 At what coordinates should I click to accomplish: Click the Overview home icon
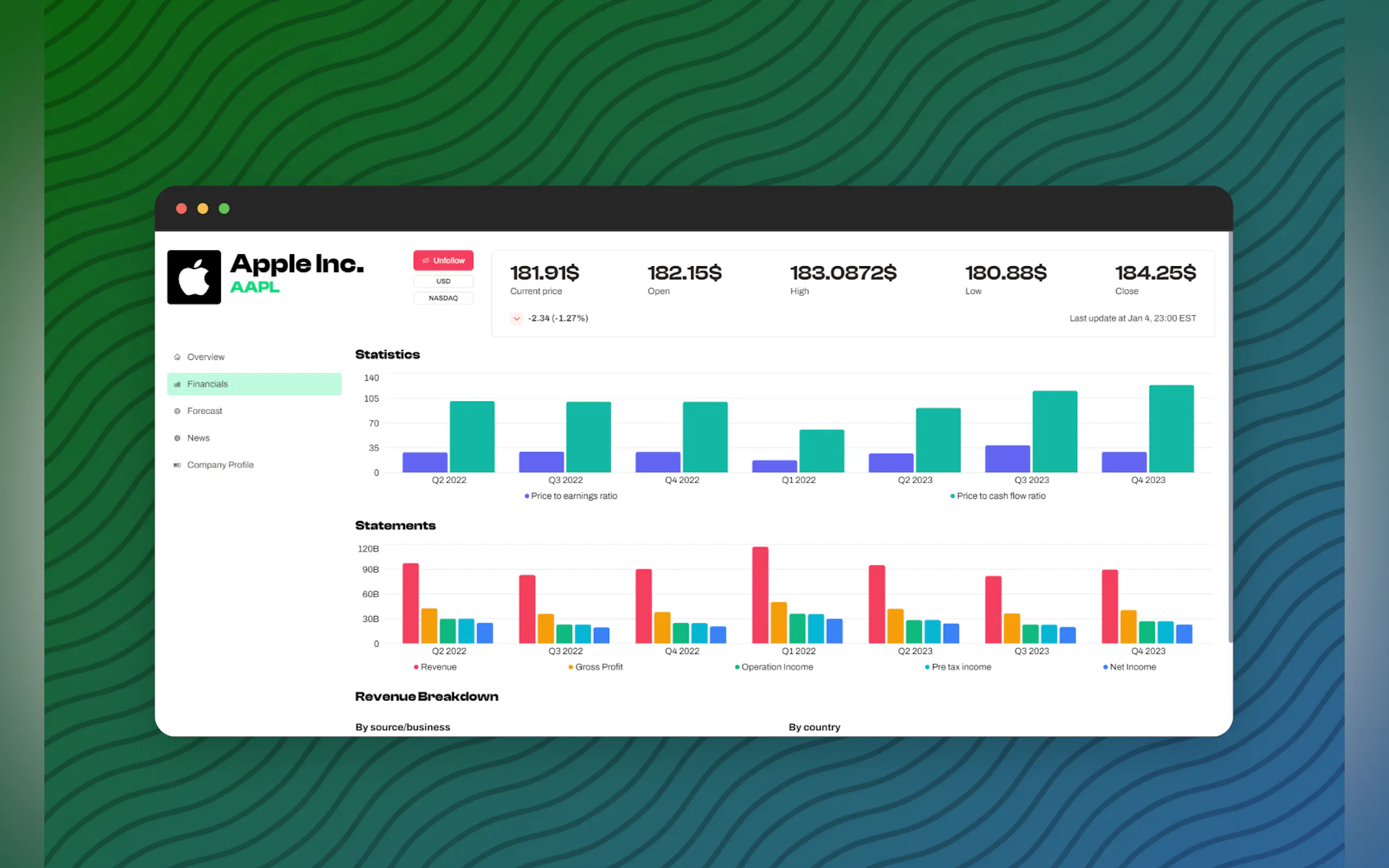click(x=177, y=357)
